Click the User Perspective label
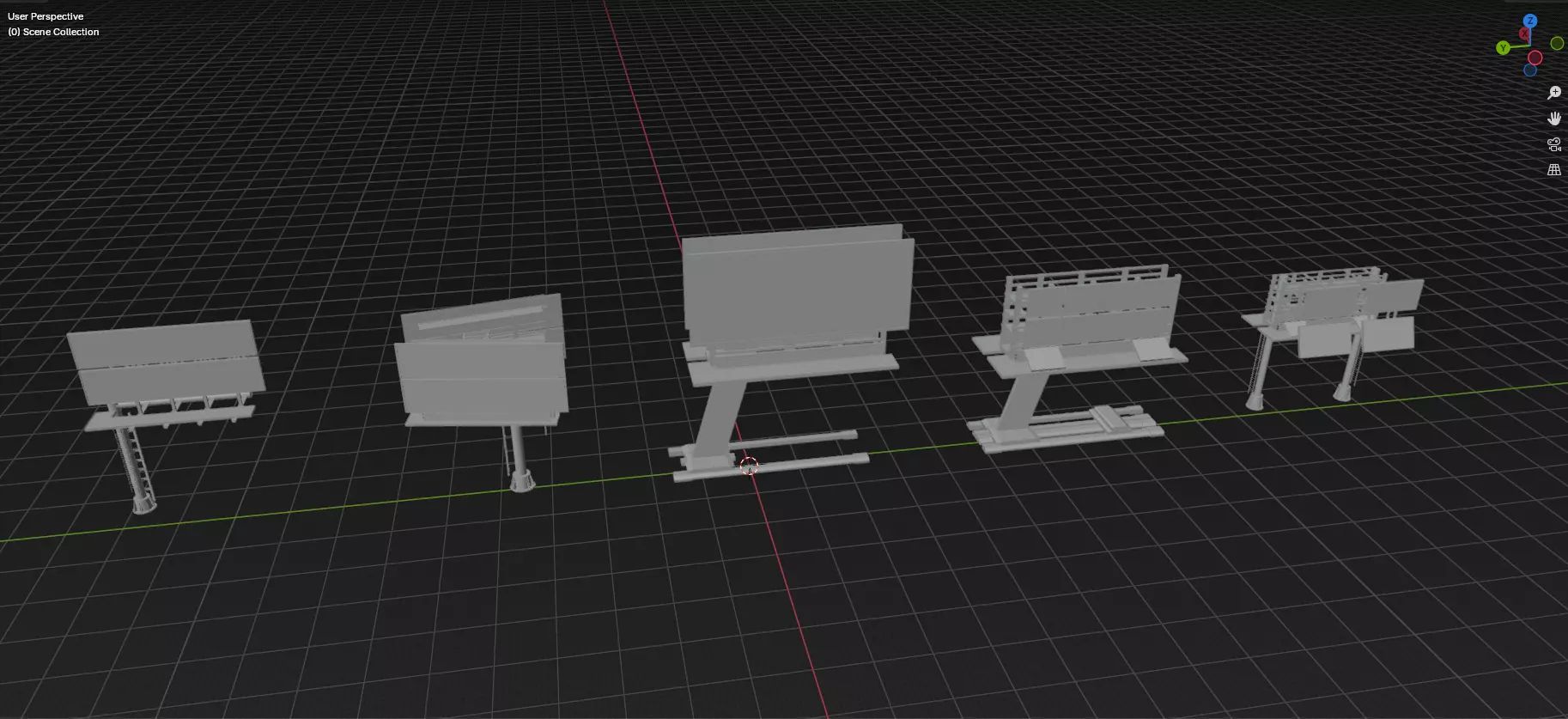This screenshot has height=719, width=1568. point(46,16)
